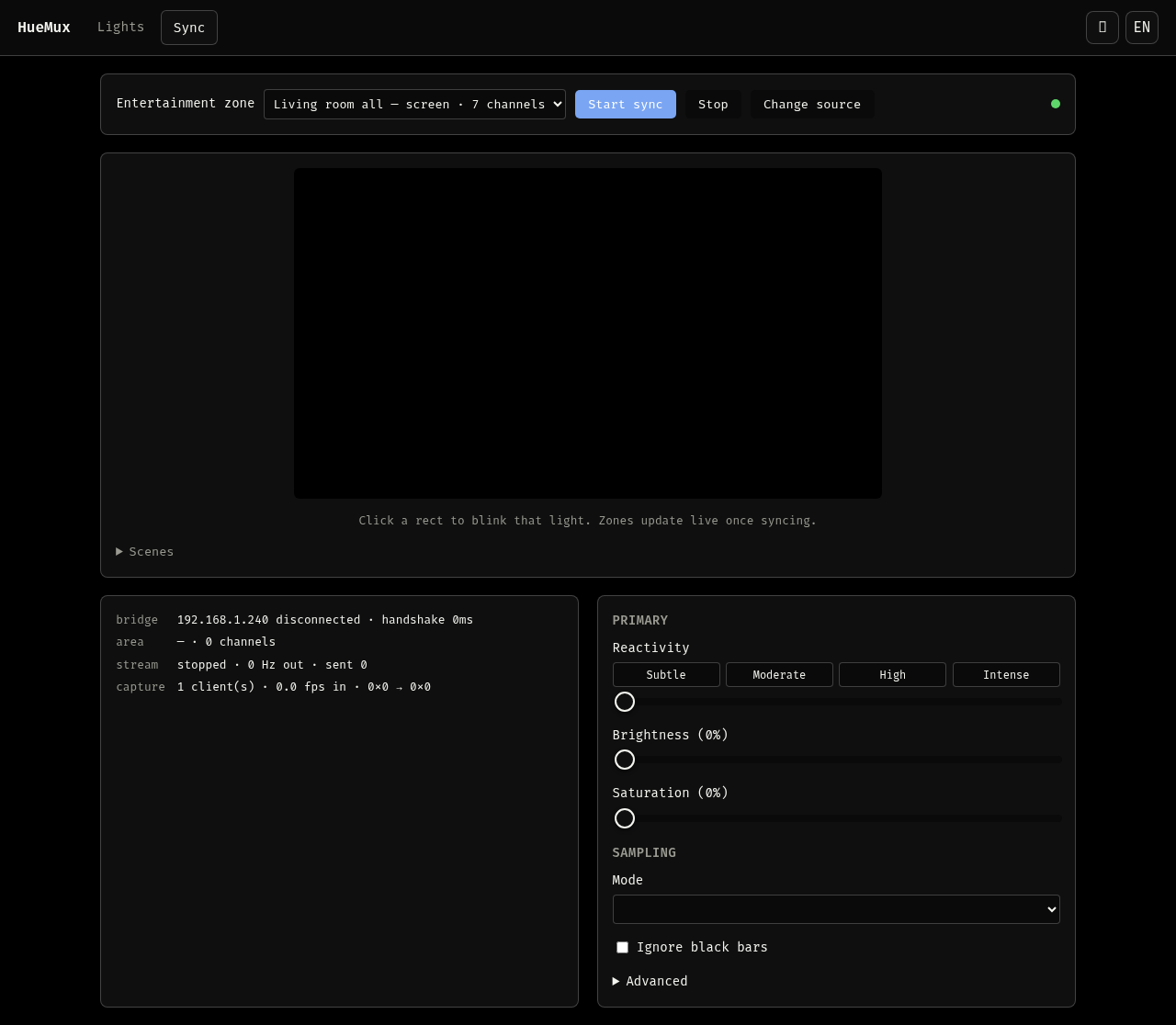Image resolution: width=1176 pixels, height=1025 pixels.
Task: Click the green connection status dot
Action: (1056, 104)
